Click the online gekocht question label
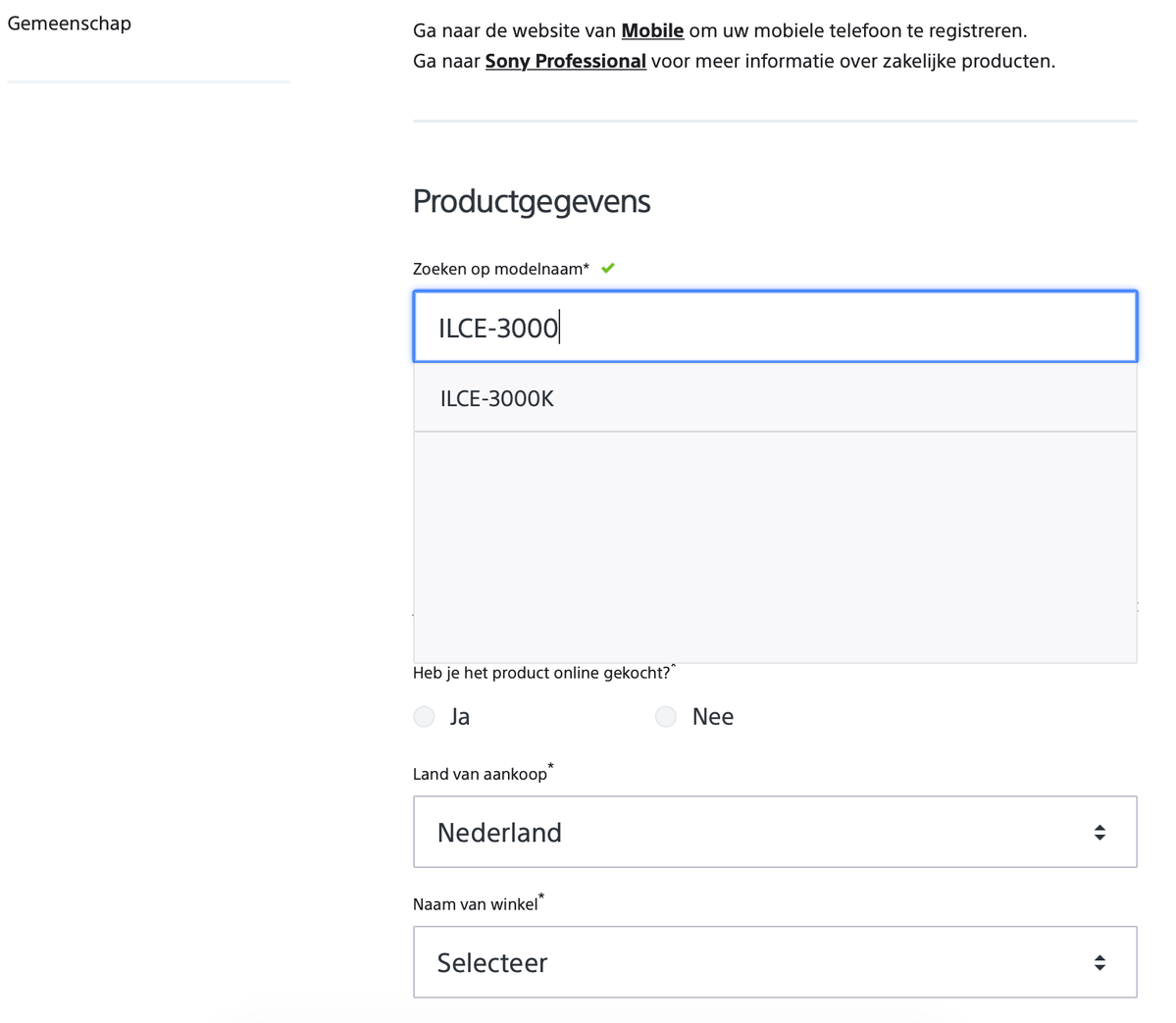 click(x=541, y=672)
